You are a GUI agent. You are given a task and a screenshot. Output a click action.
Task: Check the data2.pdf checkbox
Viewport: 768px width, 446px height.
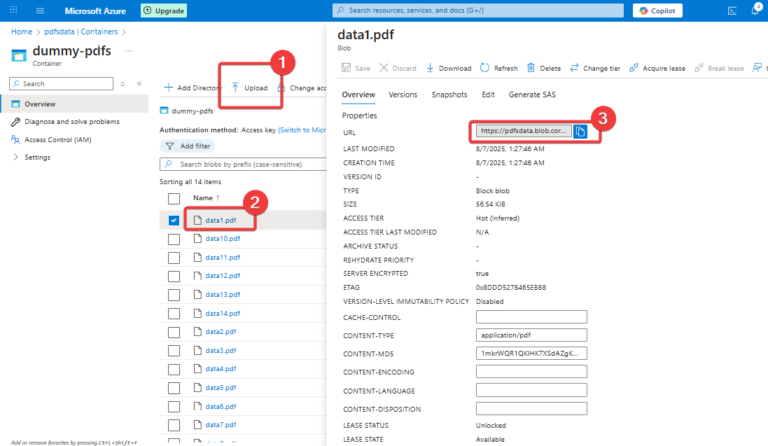pyautogui.click(x=174, y=332)
